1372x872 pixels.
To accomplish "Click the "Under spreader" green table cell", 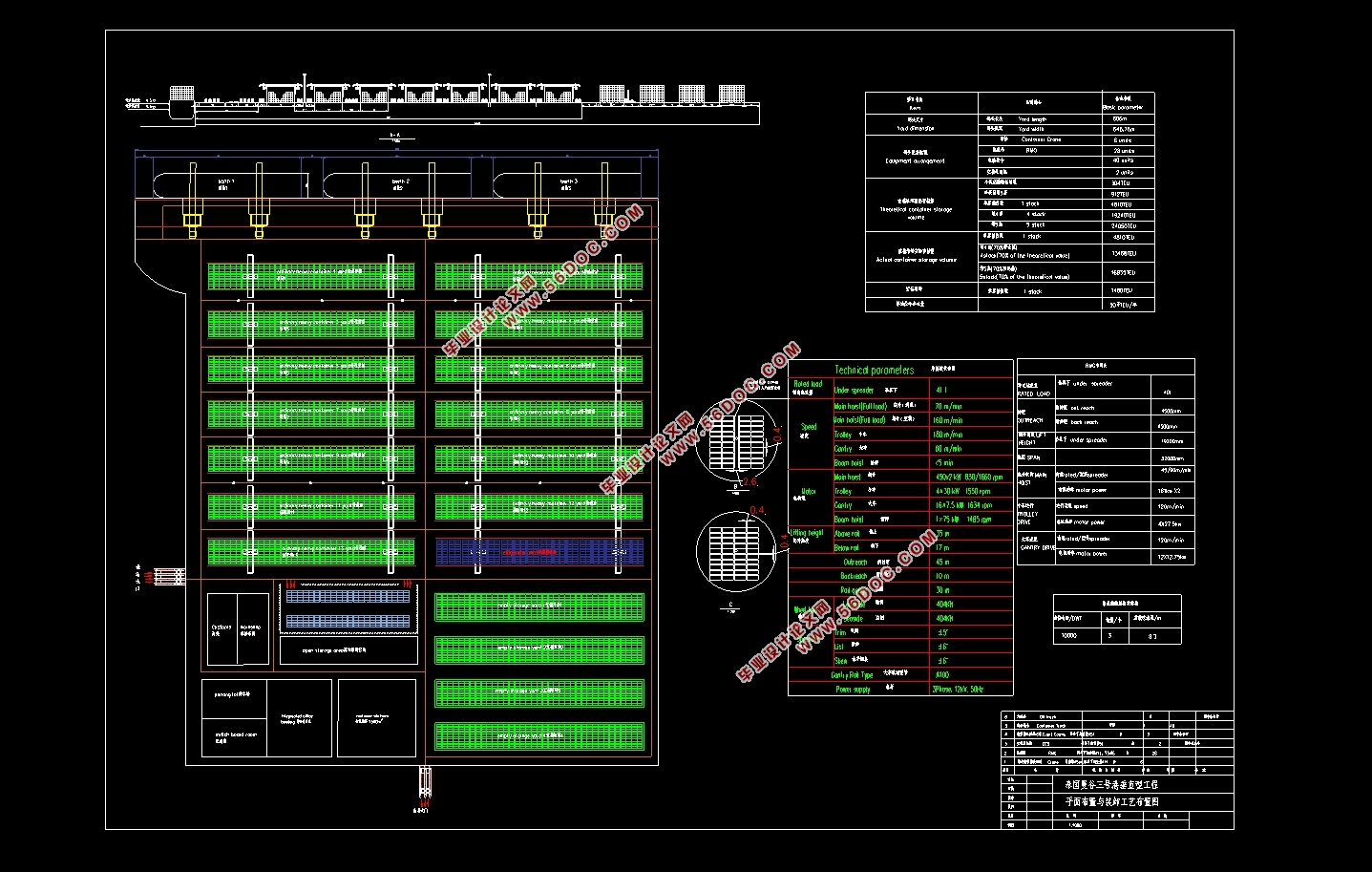I will point(854,390).
